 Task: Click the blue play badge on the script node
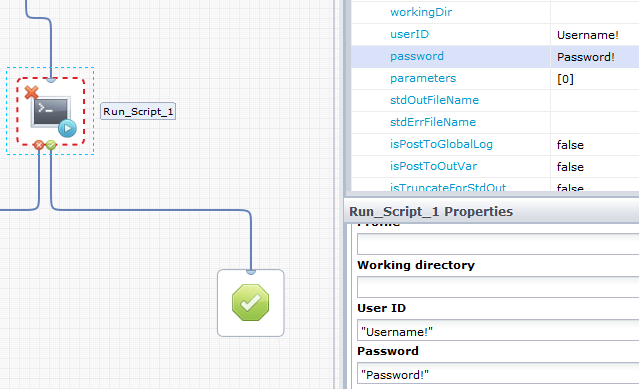pyautogui.click(x=67, y=129)
